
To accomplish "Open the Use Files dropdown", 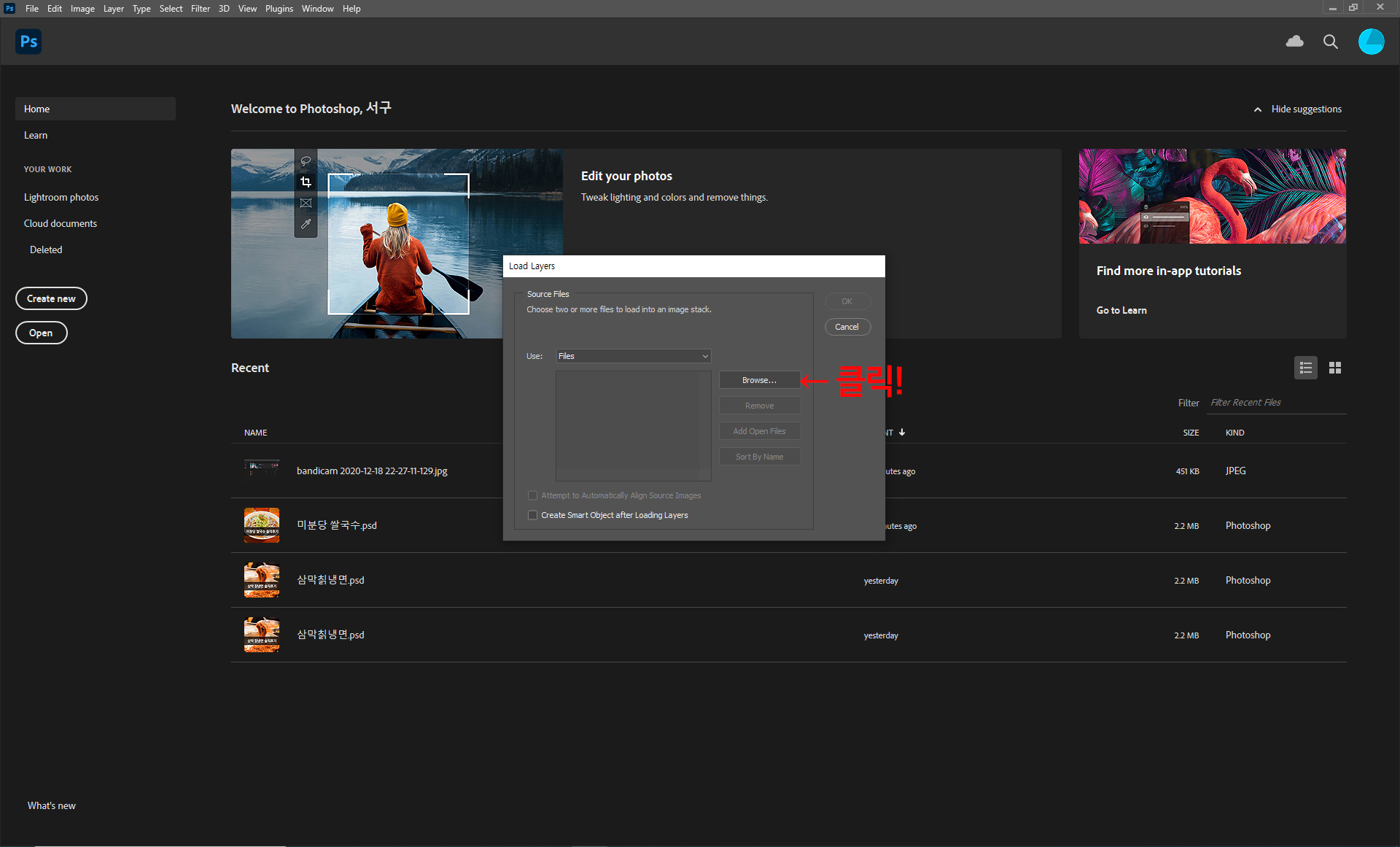I will (633, 356).
